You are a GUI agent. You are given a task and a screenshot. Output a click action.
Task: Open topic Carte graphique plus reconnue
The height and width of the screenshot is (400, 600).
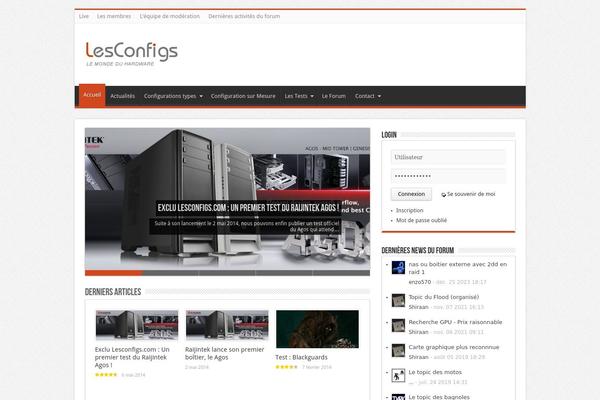[x=454, y=347]
